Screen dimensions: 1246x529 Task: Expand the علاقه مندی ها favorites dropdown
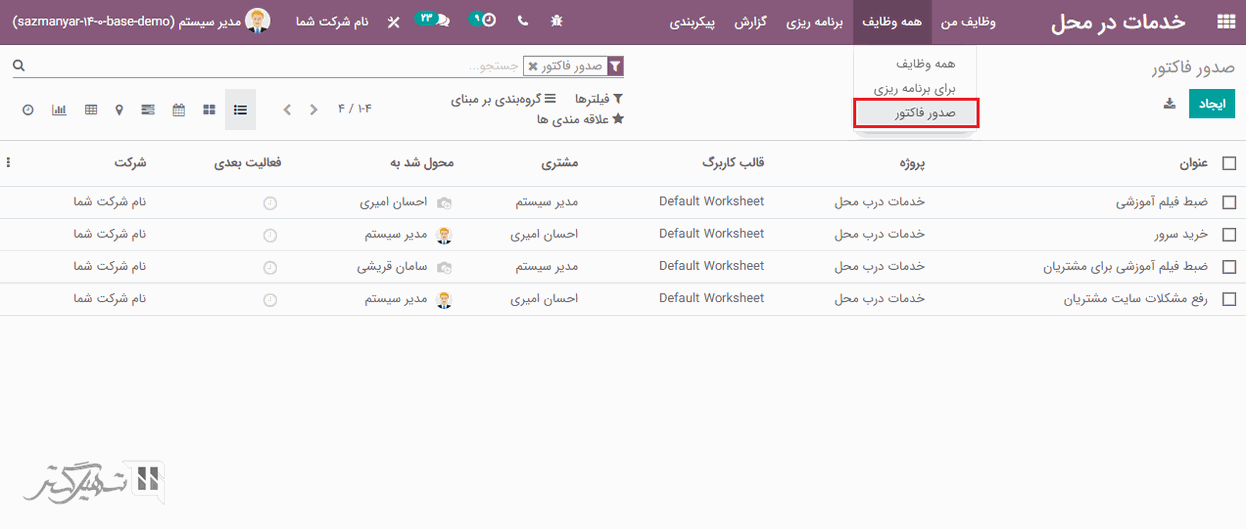pyautogui.click(x=580, y=119)
